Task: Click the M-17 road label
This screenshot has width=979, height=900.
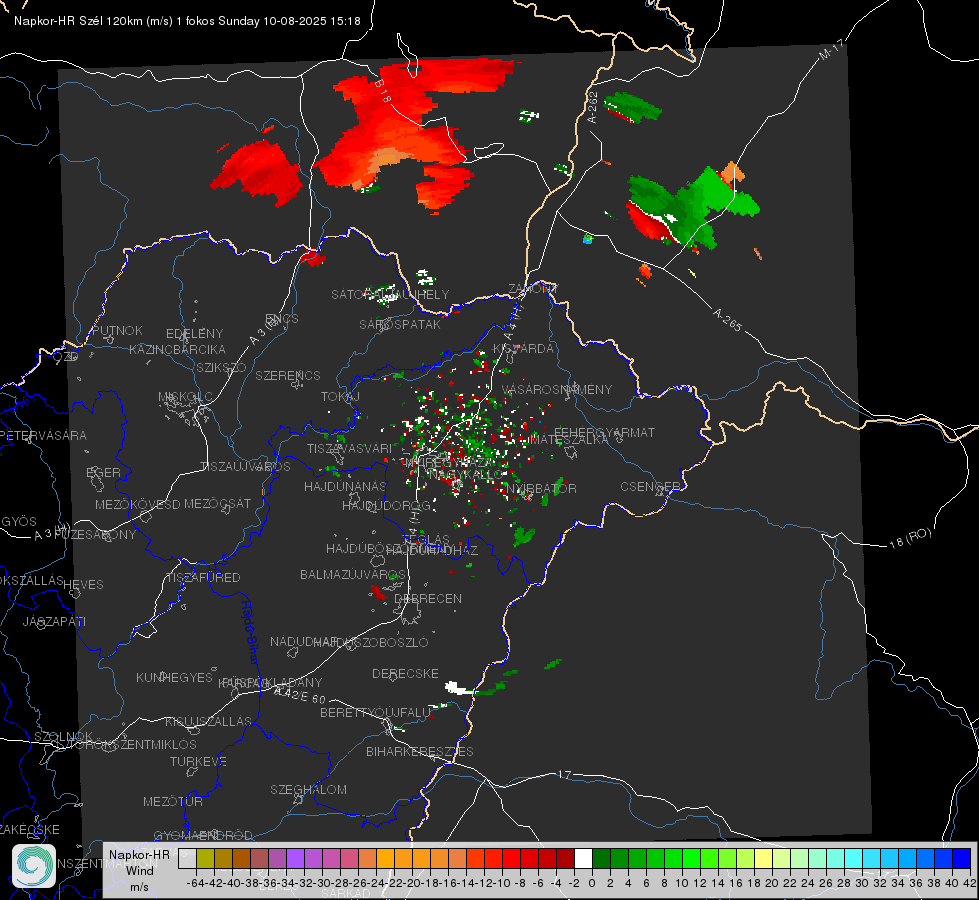Action: click(831, 50)
